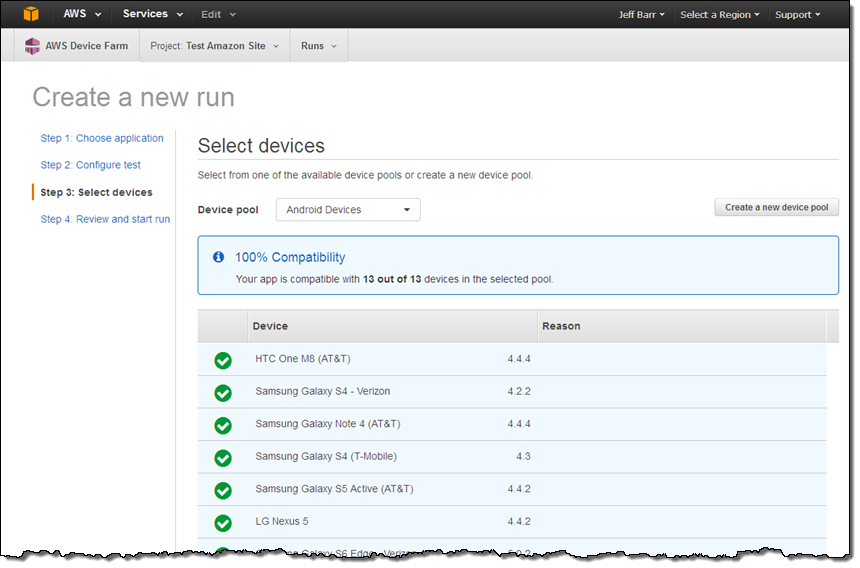Open the Android Devices device pool dropdown
The width and height of the screenshot is (860, 568).
[x=348, y=210]
